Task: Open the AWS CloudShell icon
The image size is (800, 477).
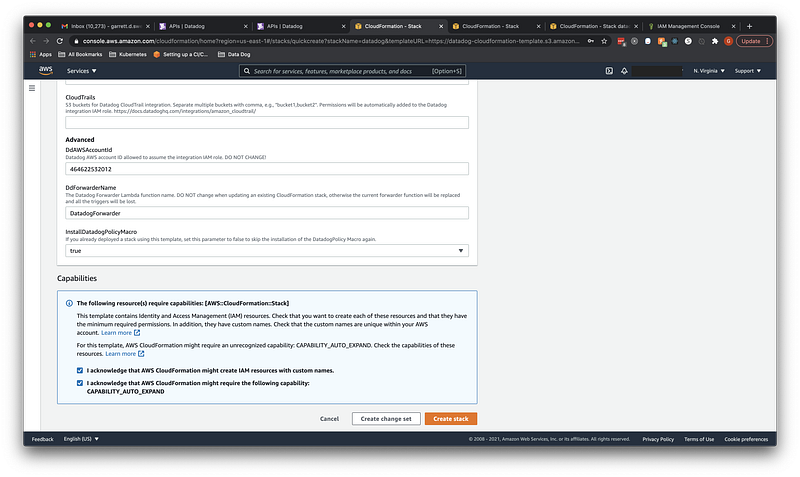Action: (x=609, y=71)
